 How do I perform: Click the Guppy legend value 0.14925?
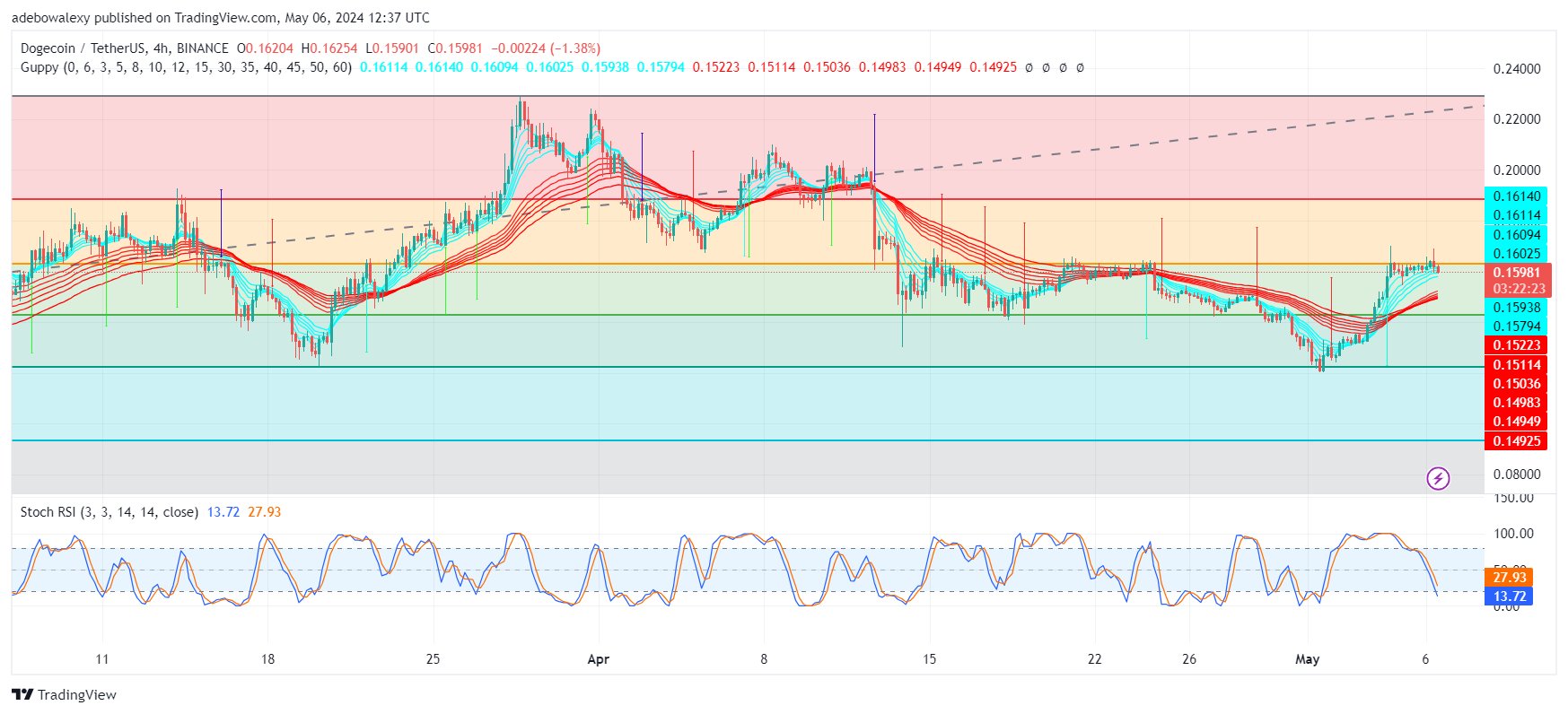click(993, 67)
